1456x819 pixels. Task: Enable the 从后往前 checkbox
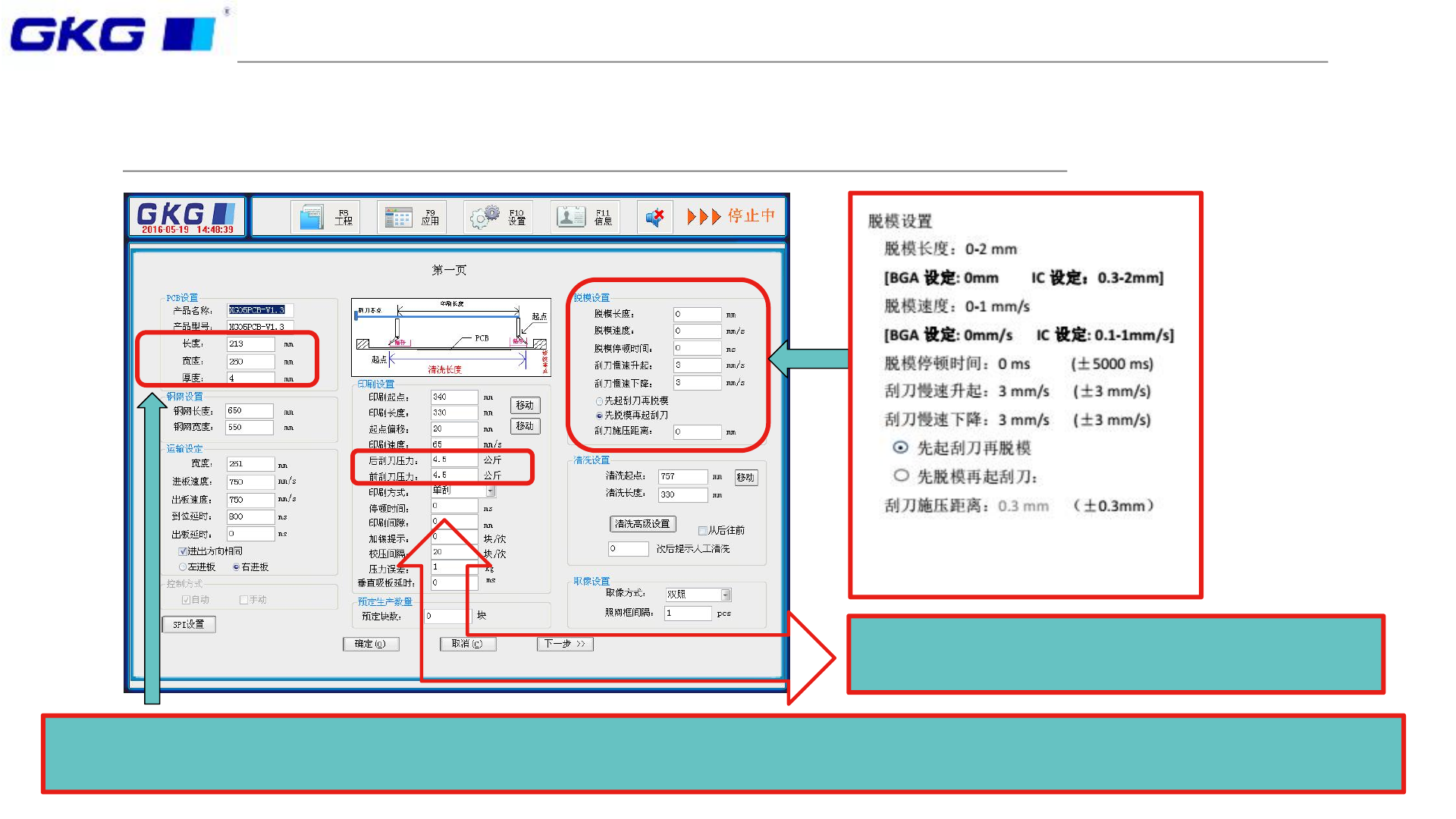point(702,531)
